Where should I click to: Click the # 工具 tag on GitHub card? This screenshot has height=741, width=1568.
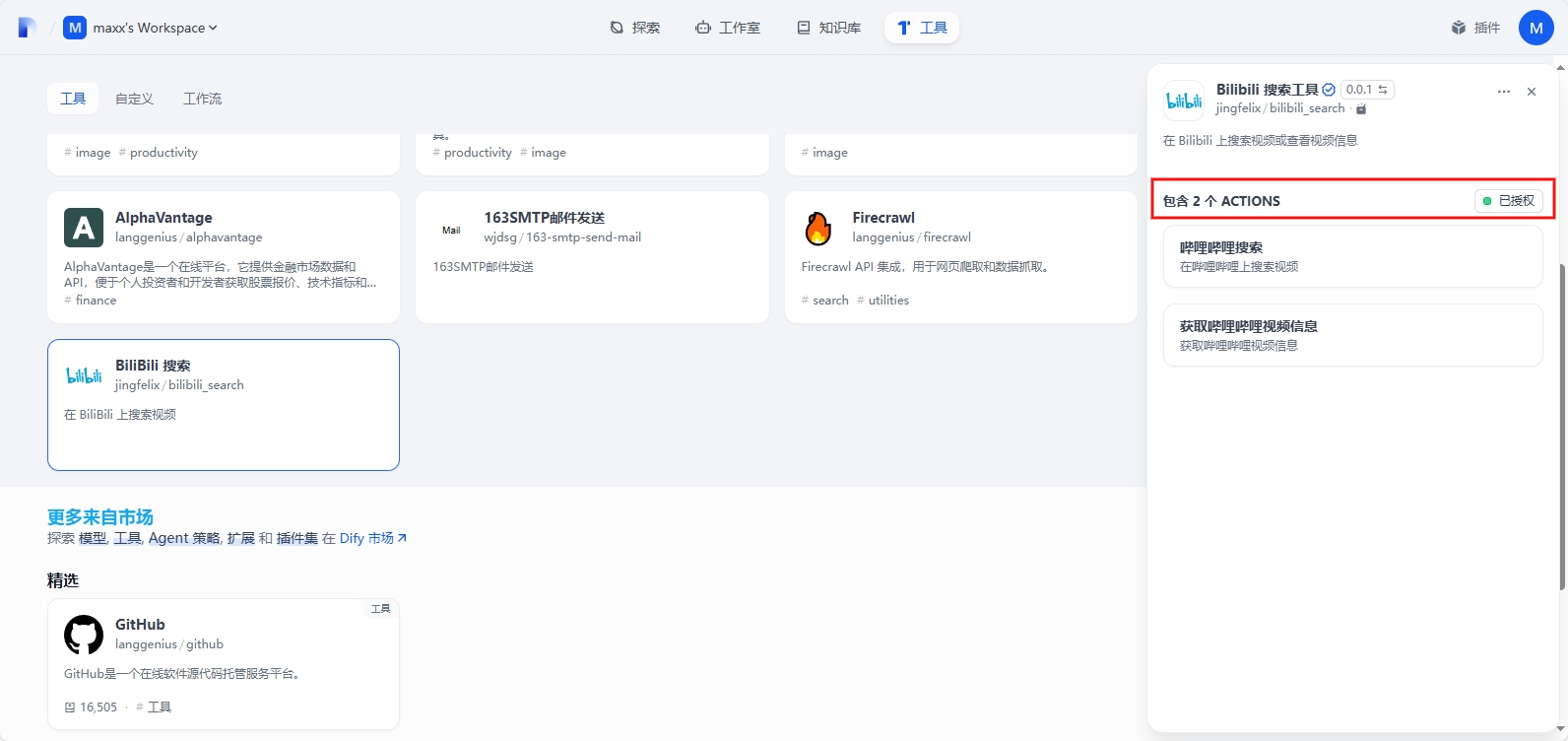[x=154, y=707]
